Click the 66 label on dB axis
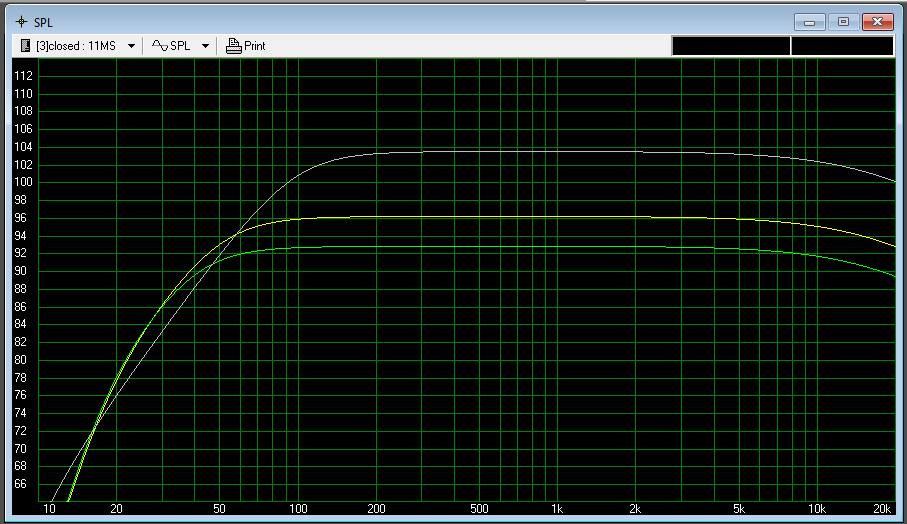 click(20, 484)
